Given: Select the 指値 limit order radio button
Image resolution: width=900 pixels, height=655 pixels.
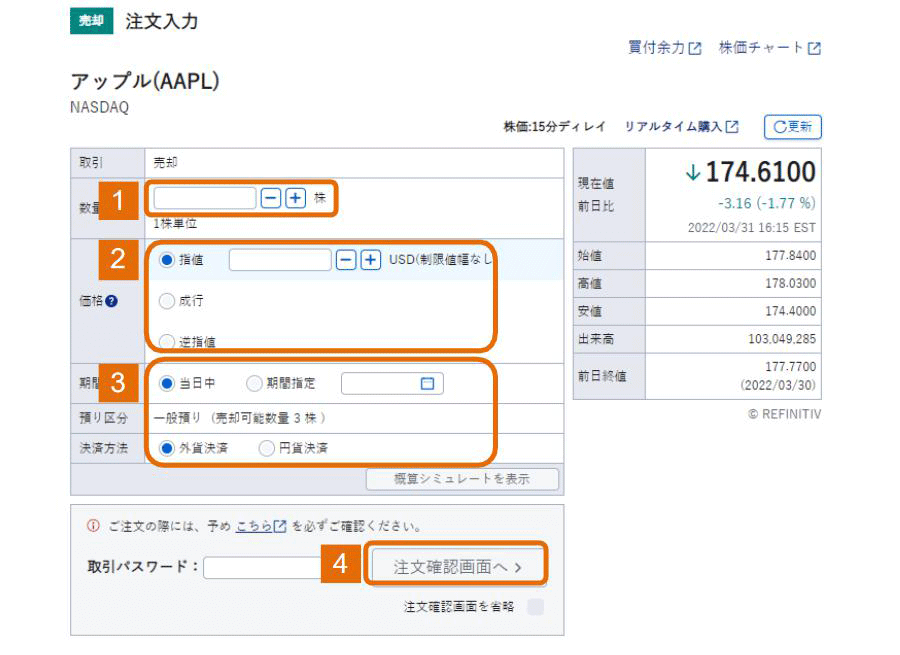Looking at the screenshot, I should [x=166, y=260].
